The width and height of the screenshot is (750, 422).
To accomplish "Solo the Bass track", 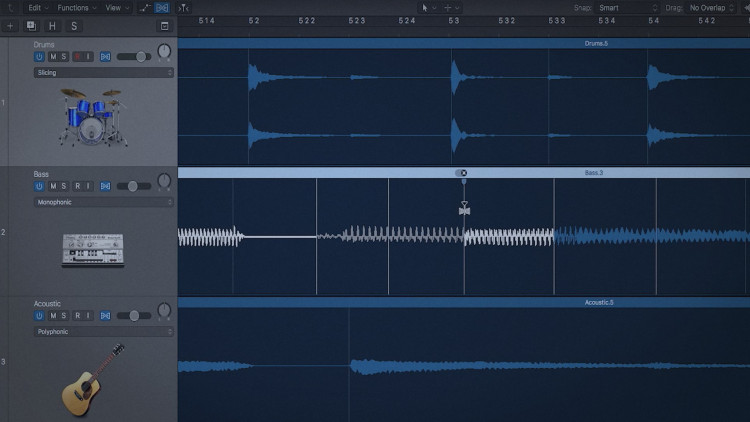I will [64, 186].
